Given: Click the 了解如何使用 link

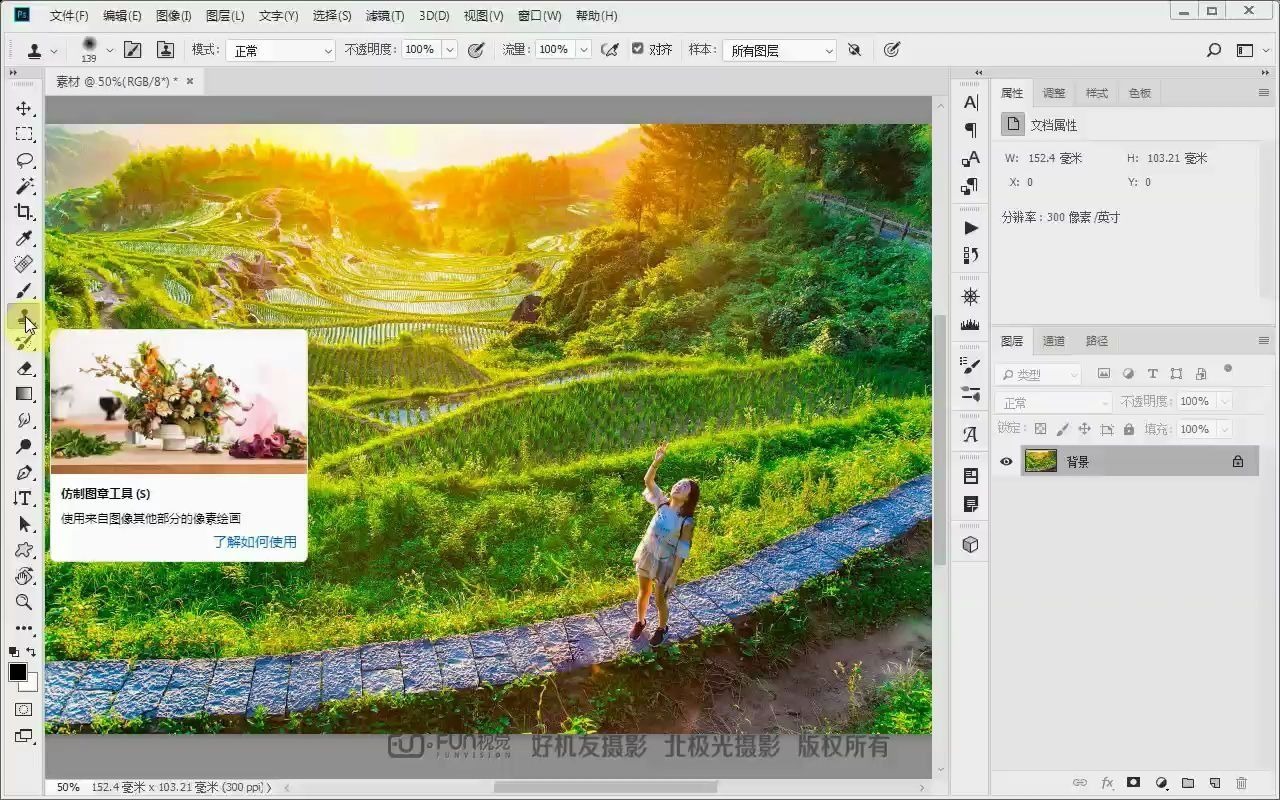Looking at the screenshot, I should point(255,542).
